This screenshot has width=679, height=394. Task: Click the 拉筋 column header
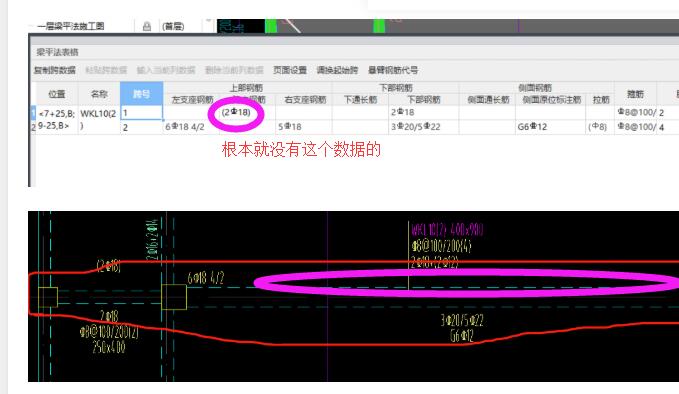click(x=600, y=100)
